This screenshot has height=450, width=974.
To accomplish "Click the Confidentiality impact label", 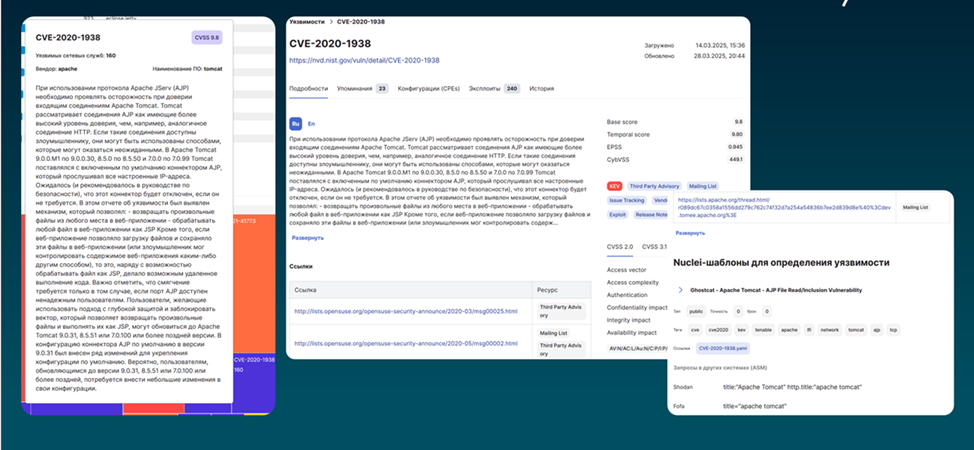I will pos(637,307).
